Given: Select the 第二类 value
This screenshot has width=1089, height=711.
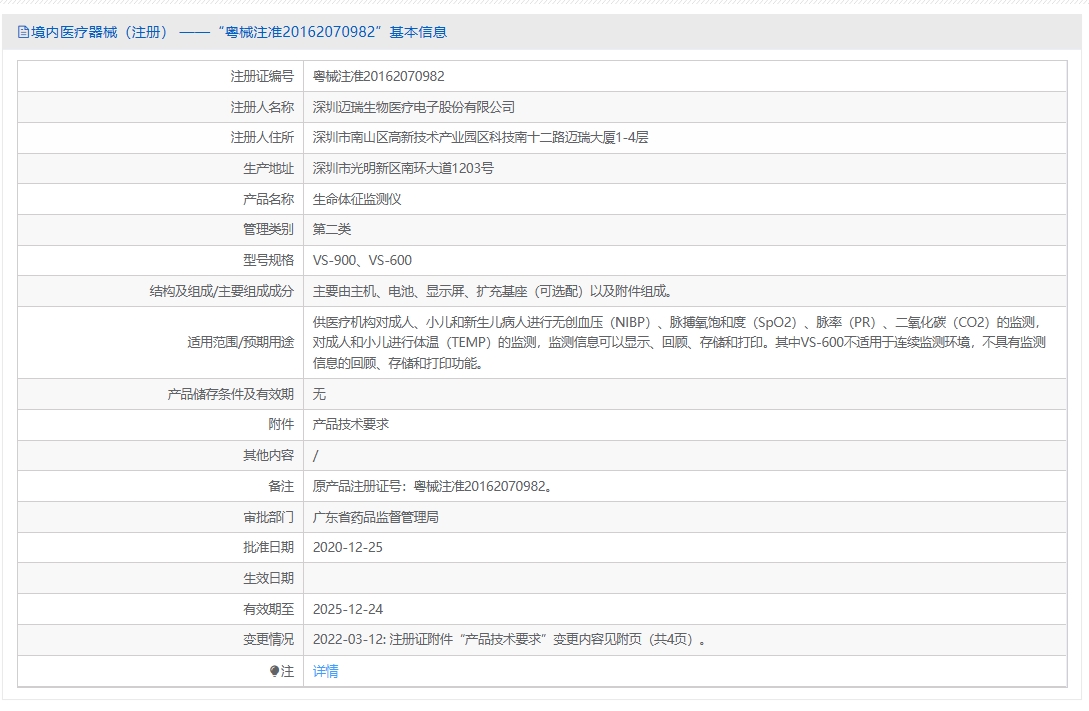Looking at the screenshot, I should [x=331, y=229].
